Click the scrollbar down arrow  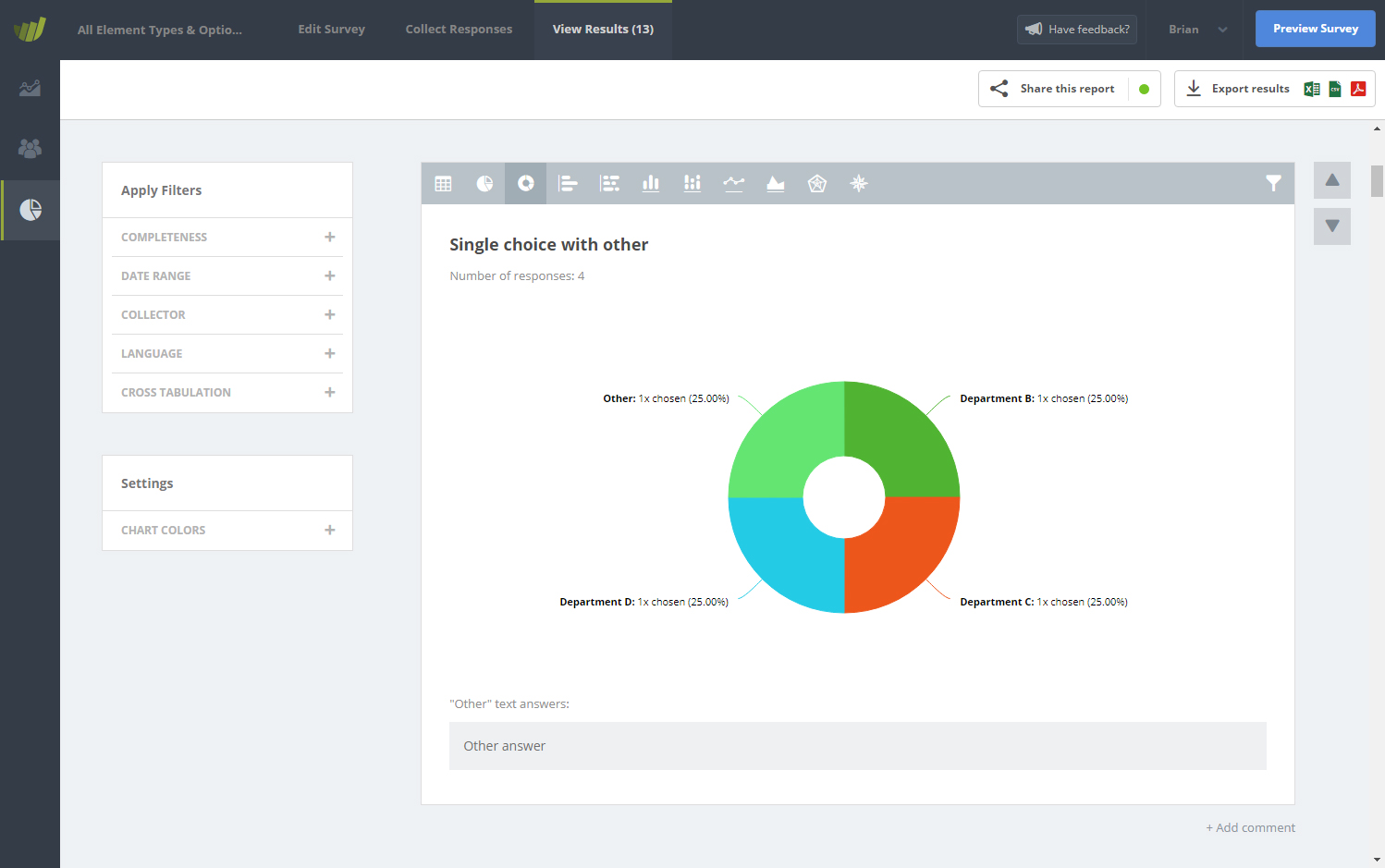coord(1377,860)
